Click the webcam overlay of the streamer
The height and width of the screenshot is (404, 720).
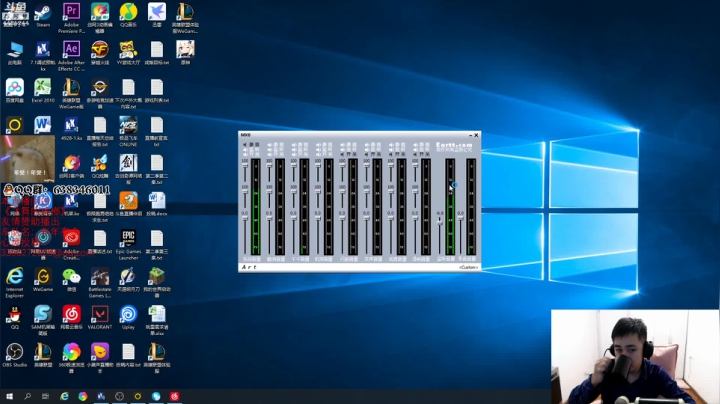coord(635,357)
